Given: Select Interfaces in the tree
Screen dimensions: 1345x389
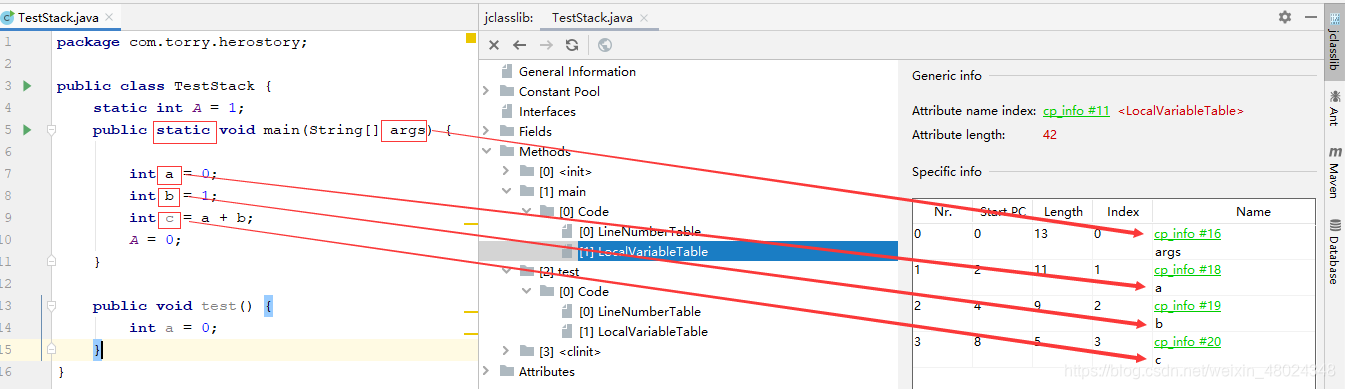Looking at the screenshot, I should click(x=547, y=111).
